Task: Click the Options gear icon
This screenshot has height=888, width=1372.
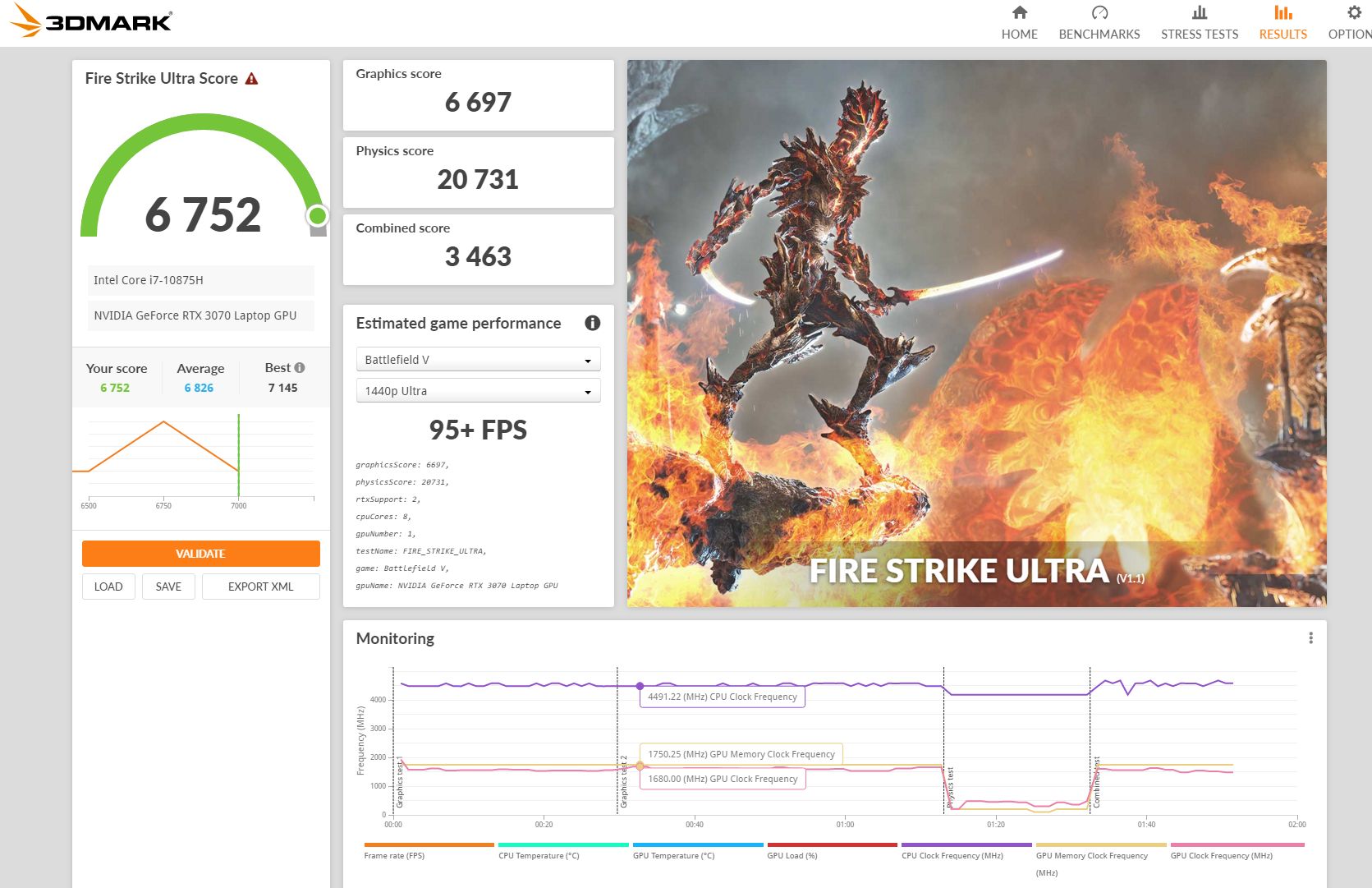Action: pyautogui.click(x=1354, y=12)
